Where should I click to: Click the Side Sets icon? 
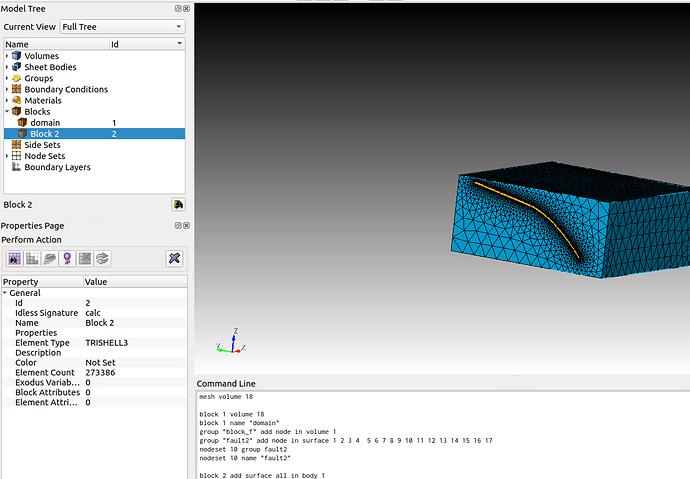point(16,144)
